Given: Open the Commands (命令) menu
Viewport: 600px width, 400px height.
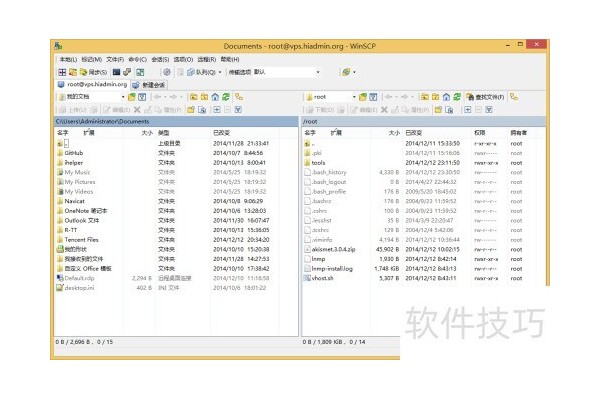Looking at the screenshot, I should coord(137,59).
